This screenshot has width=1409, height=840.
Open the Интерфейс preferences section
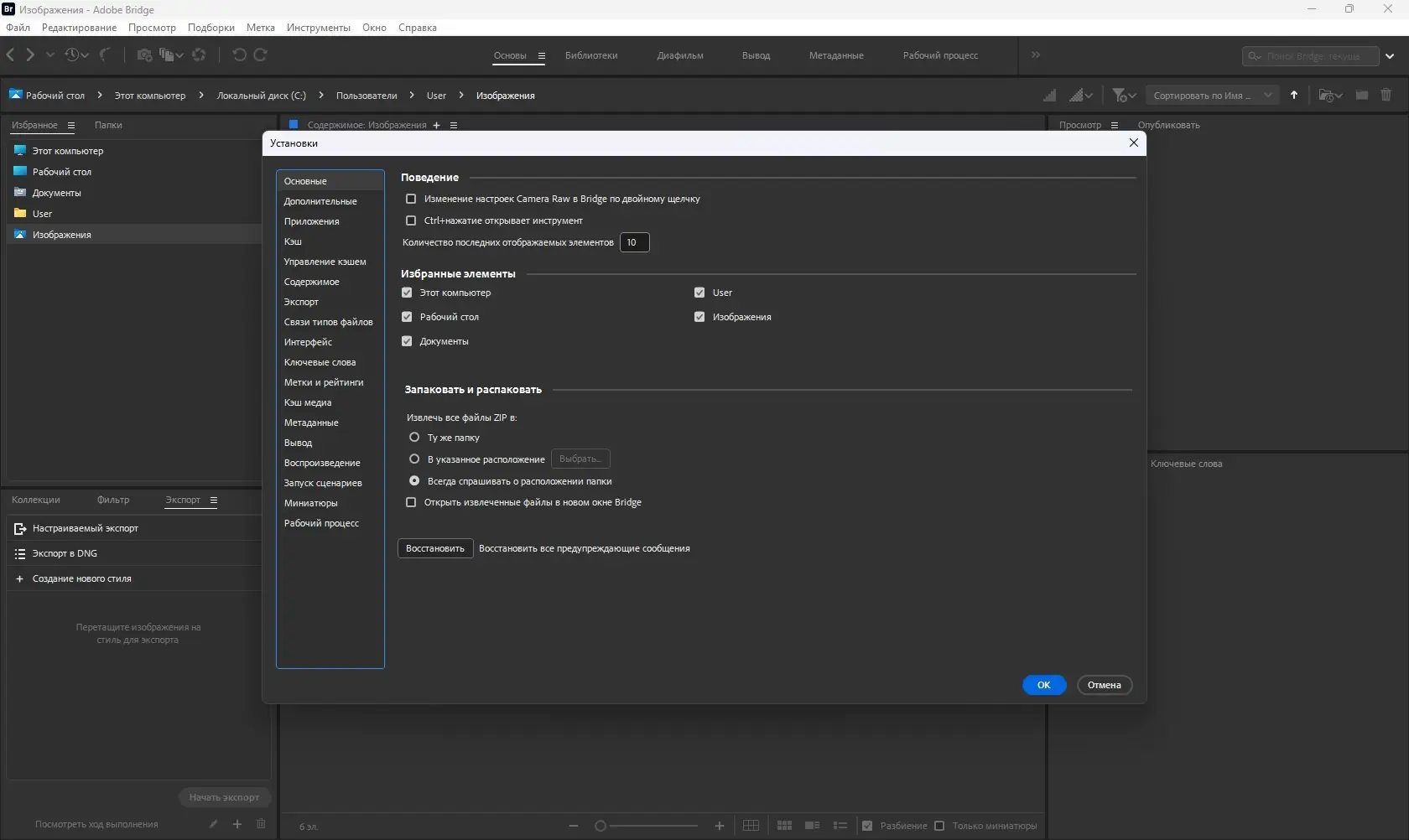308,342
